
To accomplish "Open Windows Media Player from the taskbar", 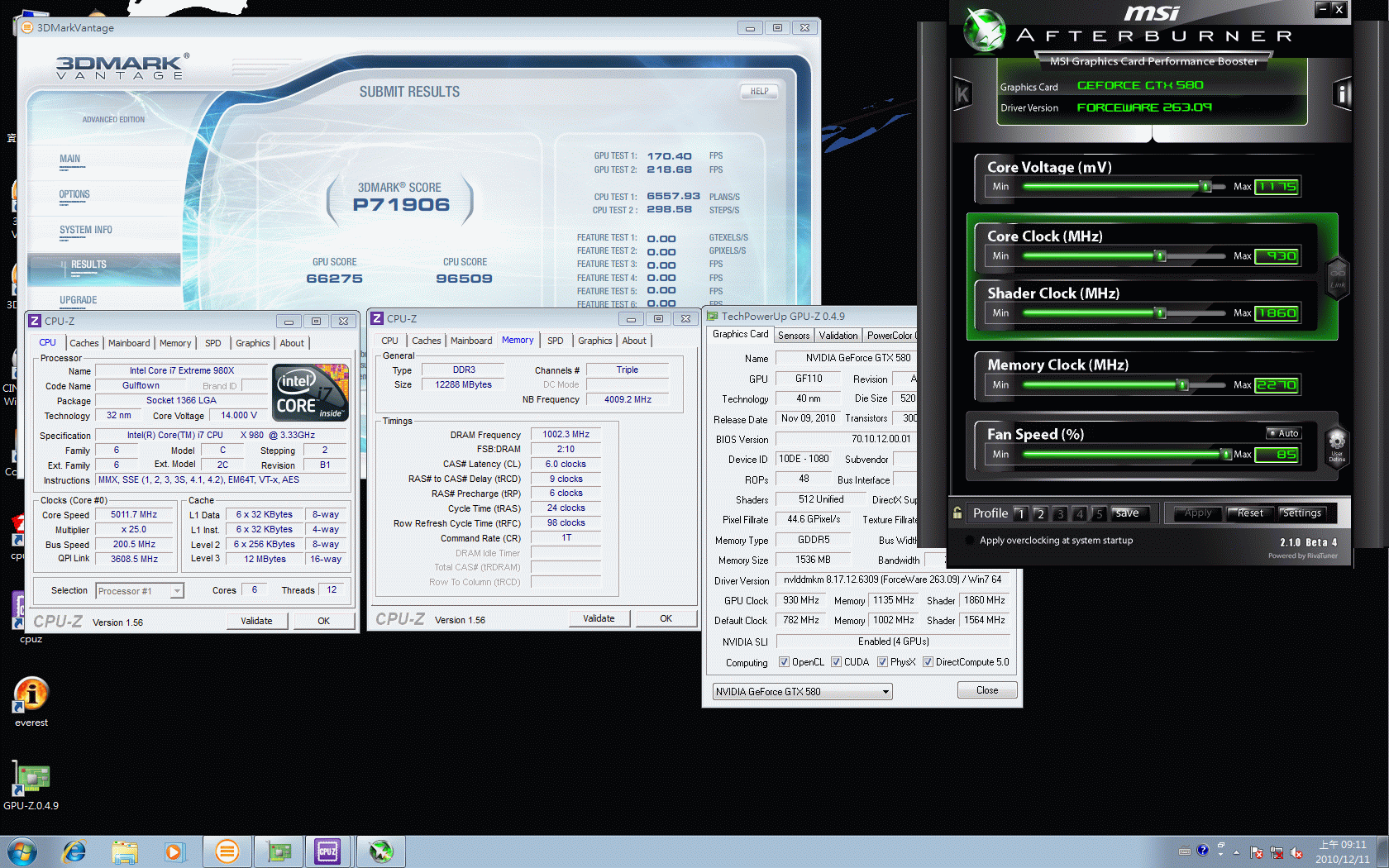I will click(x=174, y=851).
